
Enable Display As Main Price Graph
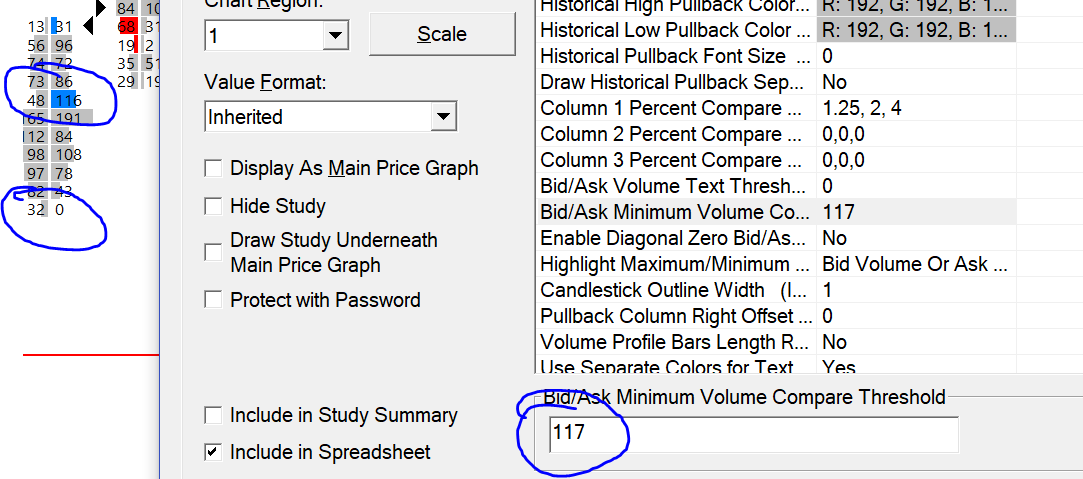213,169
